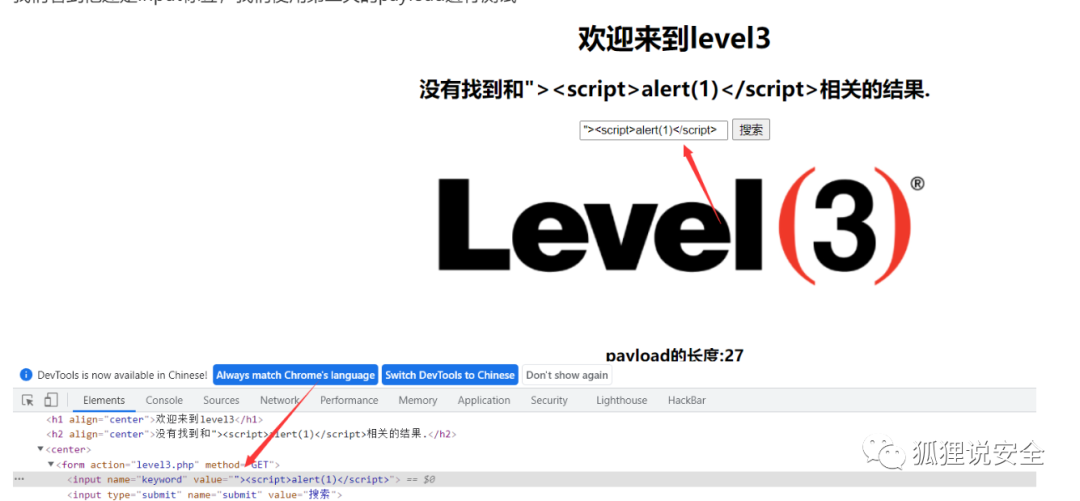Open the Application tab
The height and width of the screenshot is (501, 1080).
484,400
